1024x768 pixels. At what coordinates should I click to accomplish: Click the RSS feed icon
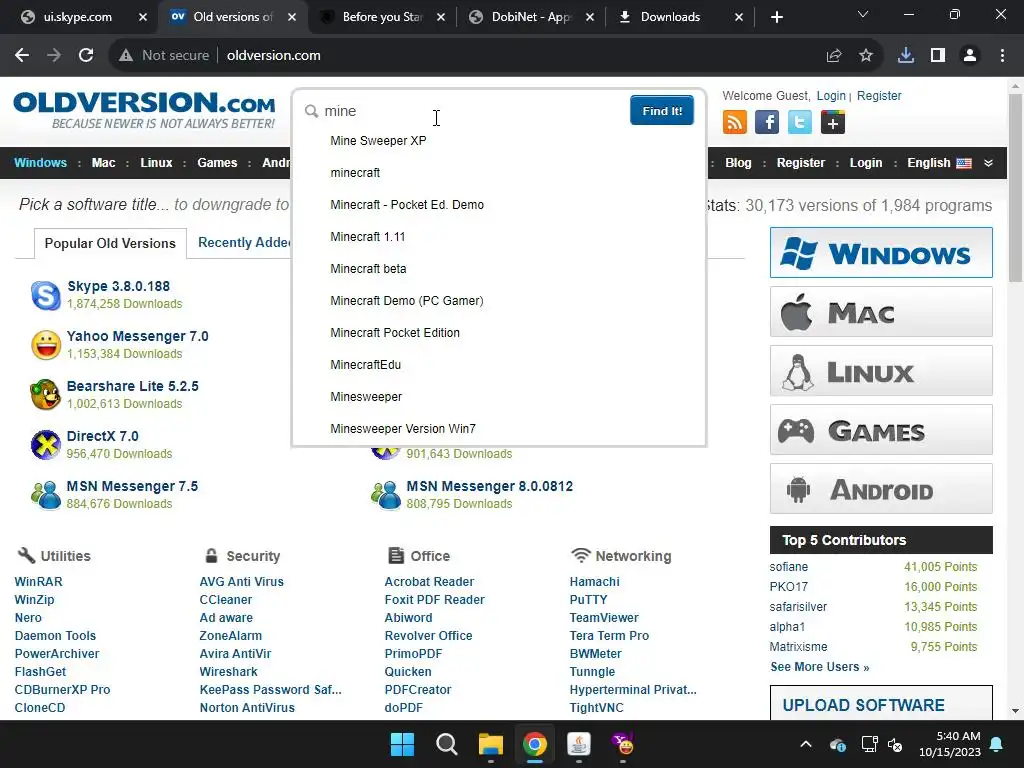[x=735, y=122]
